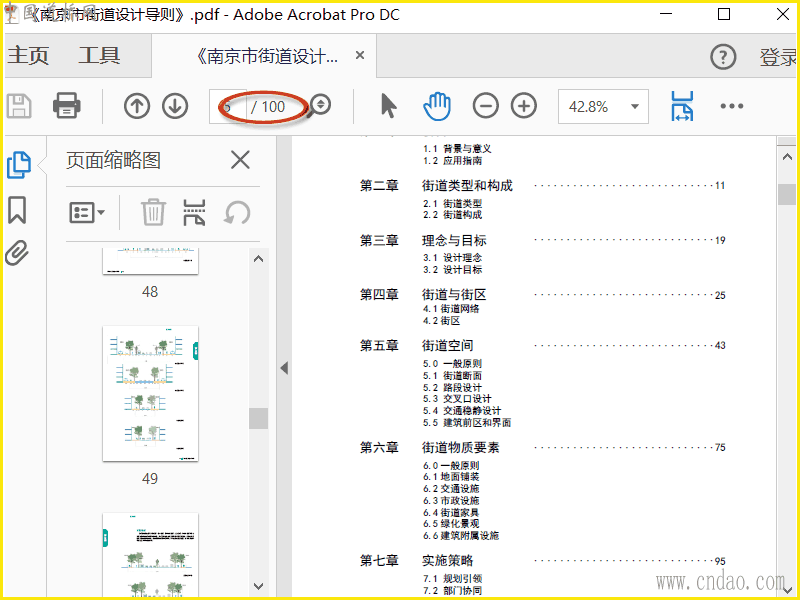The width and height of the screenshot is (800, 600).
Task: Click the 5.3 交叉口设计 entry
Action: (x=457, y=399)
